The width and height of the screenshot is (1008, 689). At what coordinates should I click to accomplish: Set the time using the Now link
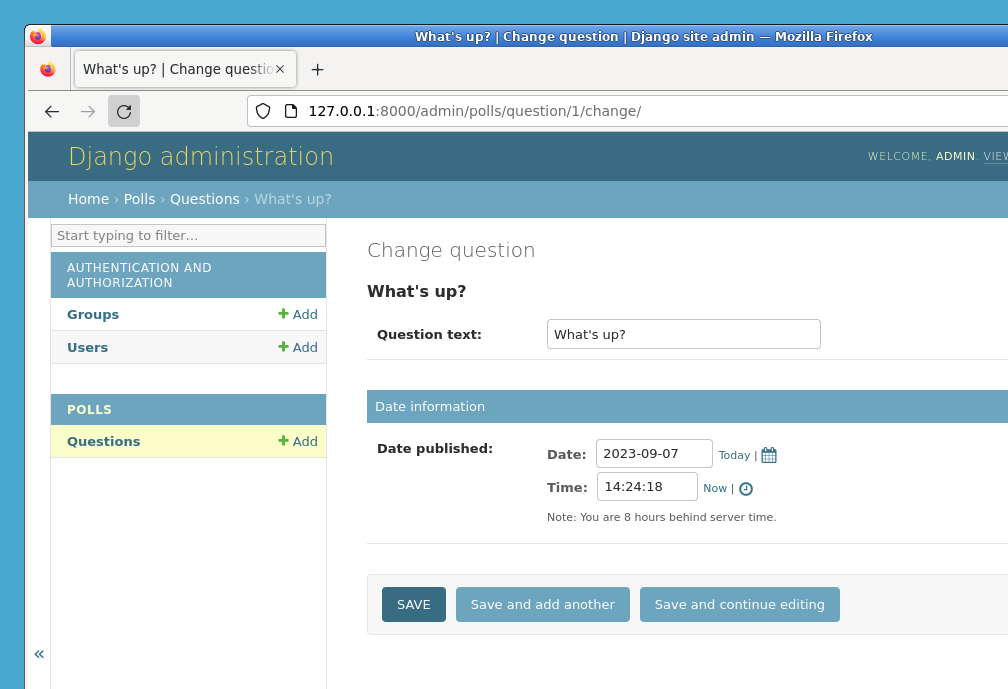point(715,488)
